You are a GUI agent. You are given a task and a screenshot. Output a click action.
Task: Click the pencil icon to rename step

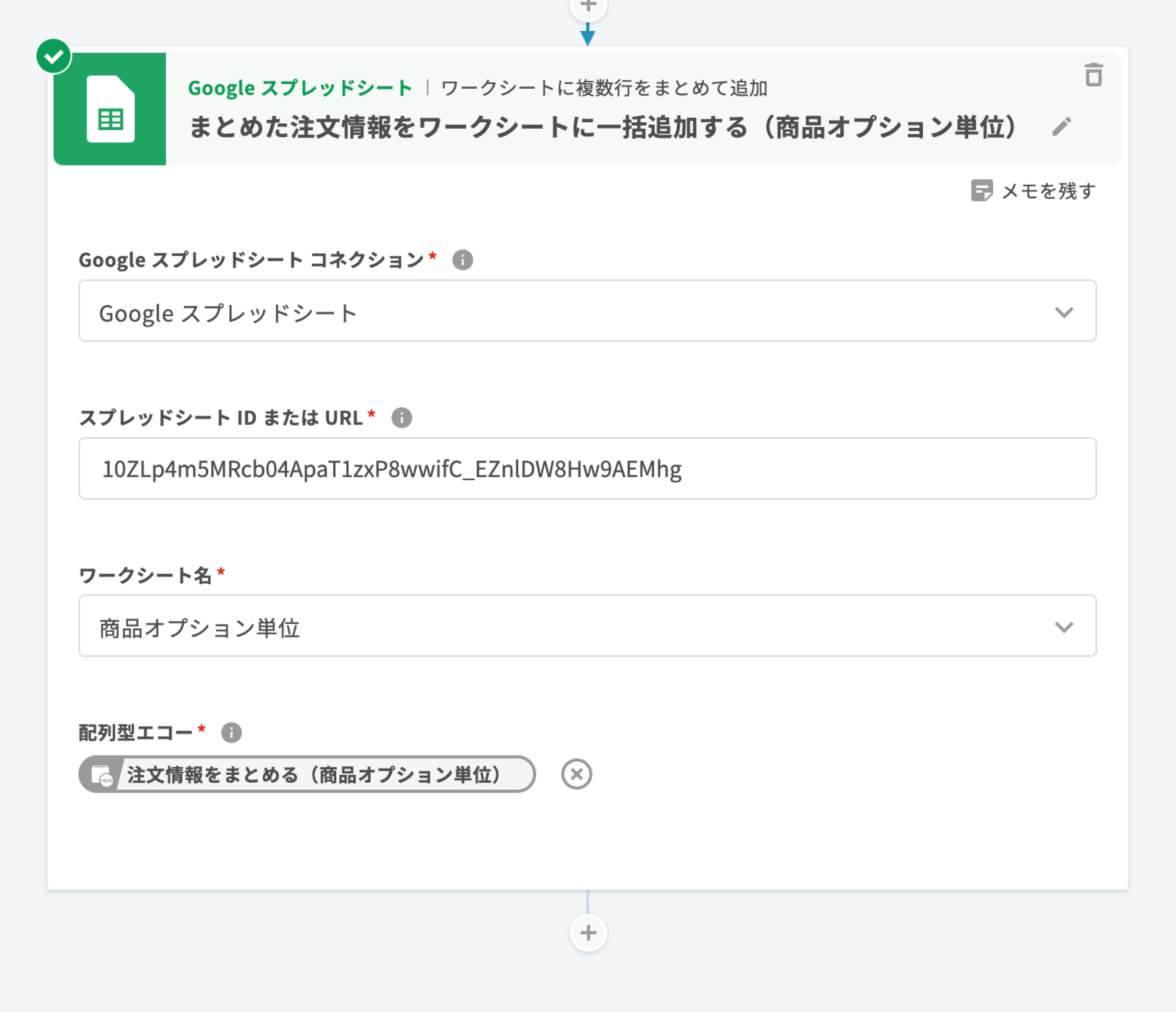pyautogui.click(x=1061, y=126)
